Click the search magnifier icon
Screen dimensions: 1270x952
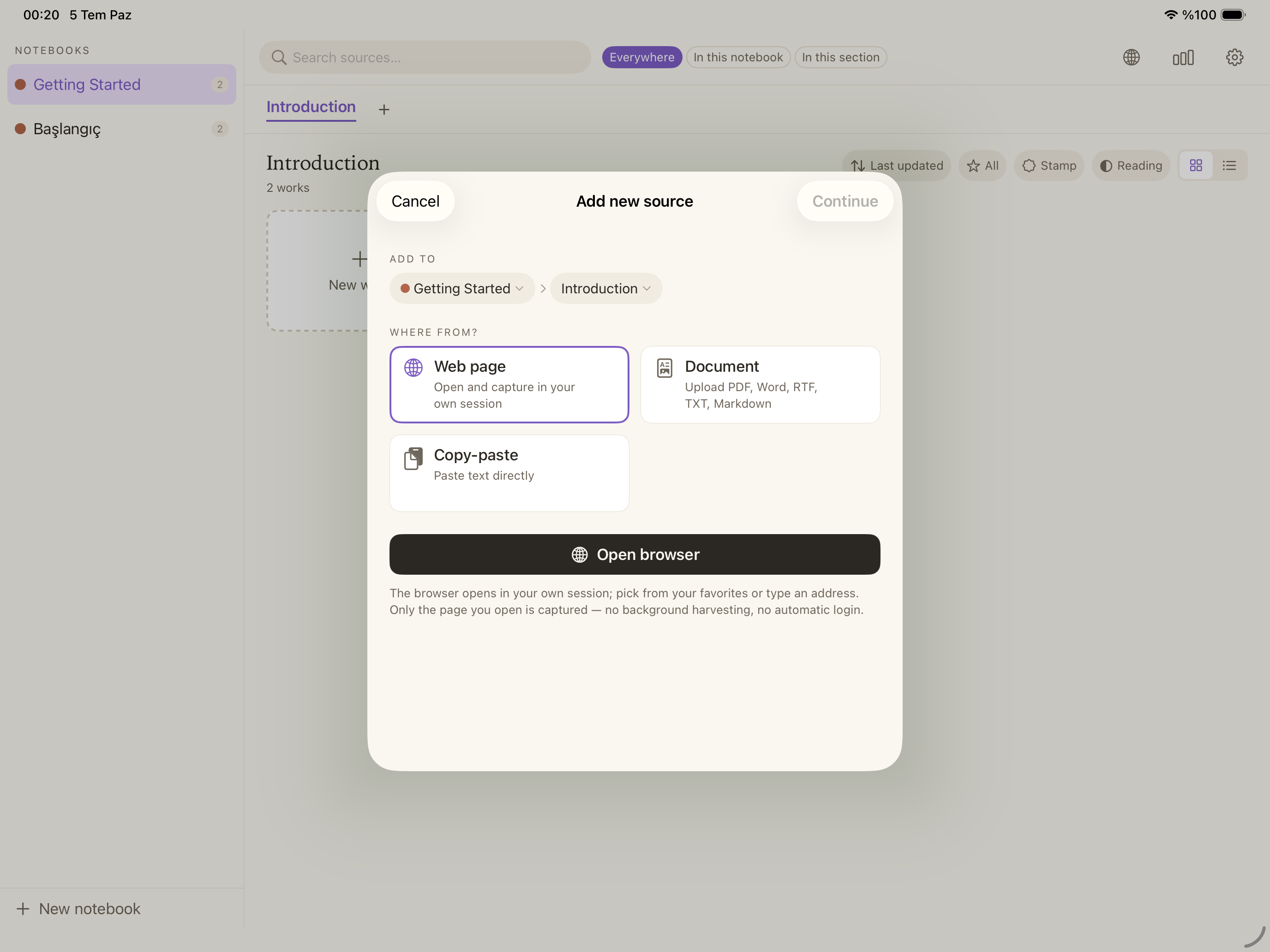279,57
